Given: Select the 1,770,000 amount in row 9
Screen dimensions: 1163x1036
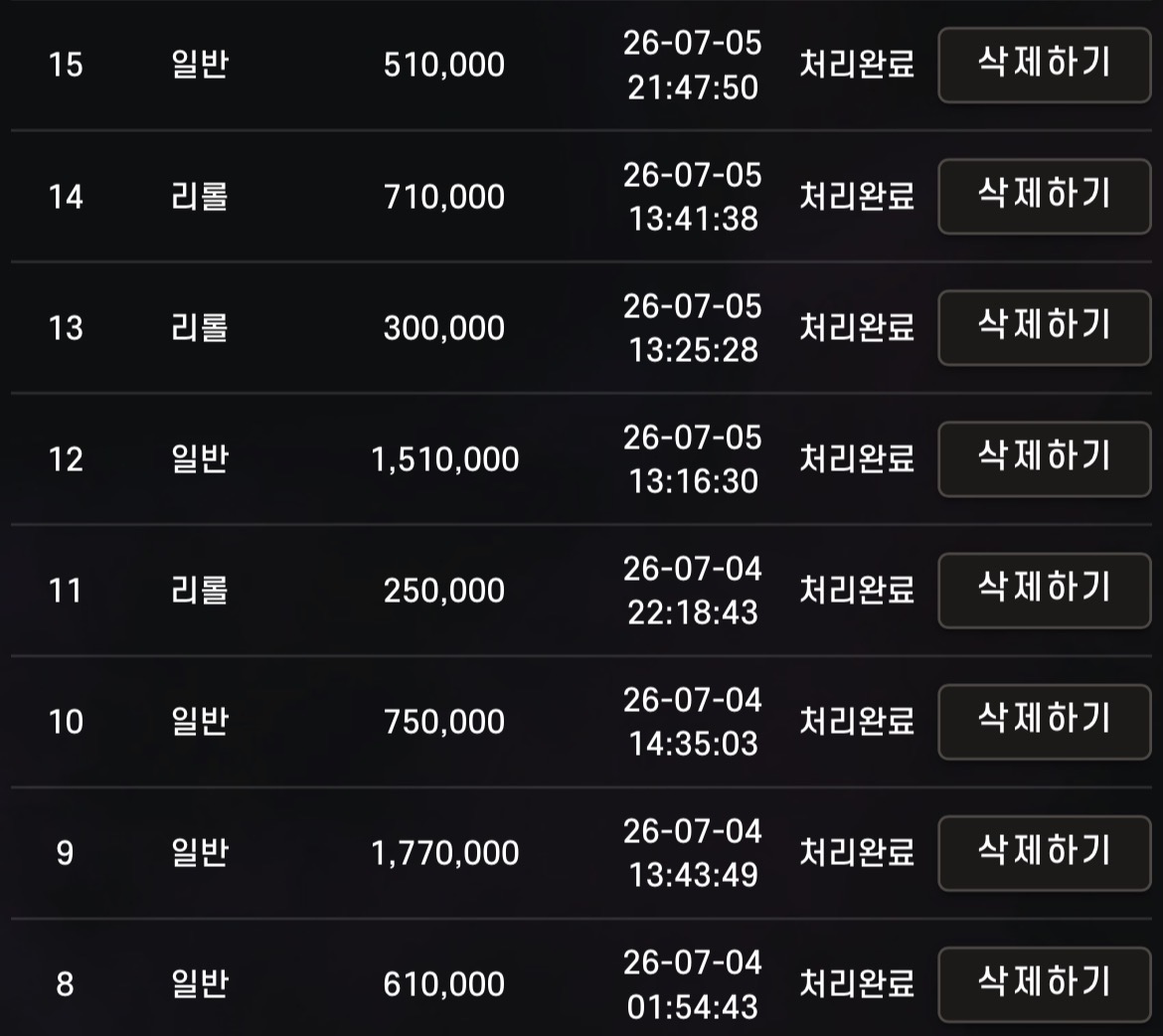Looking at the screenshot, I should click(x=445, y=853).
